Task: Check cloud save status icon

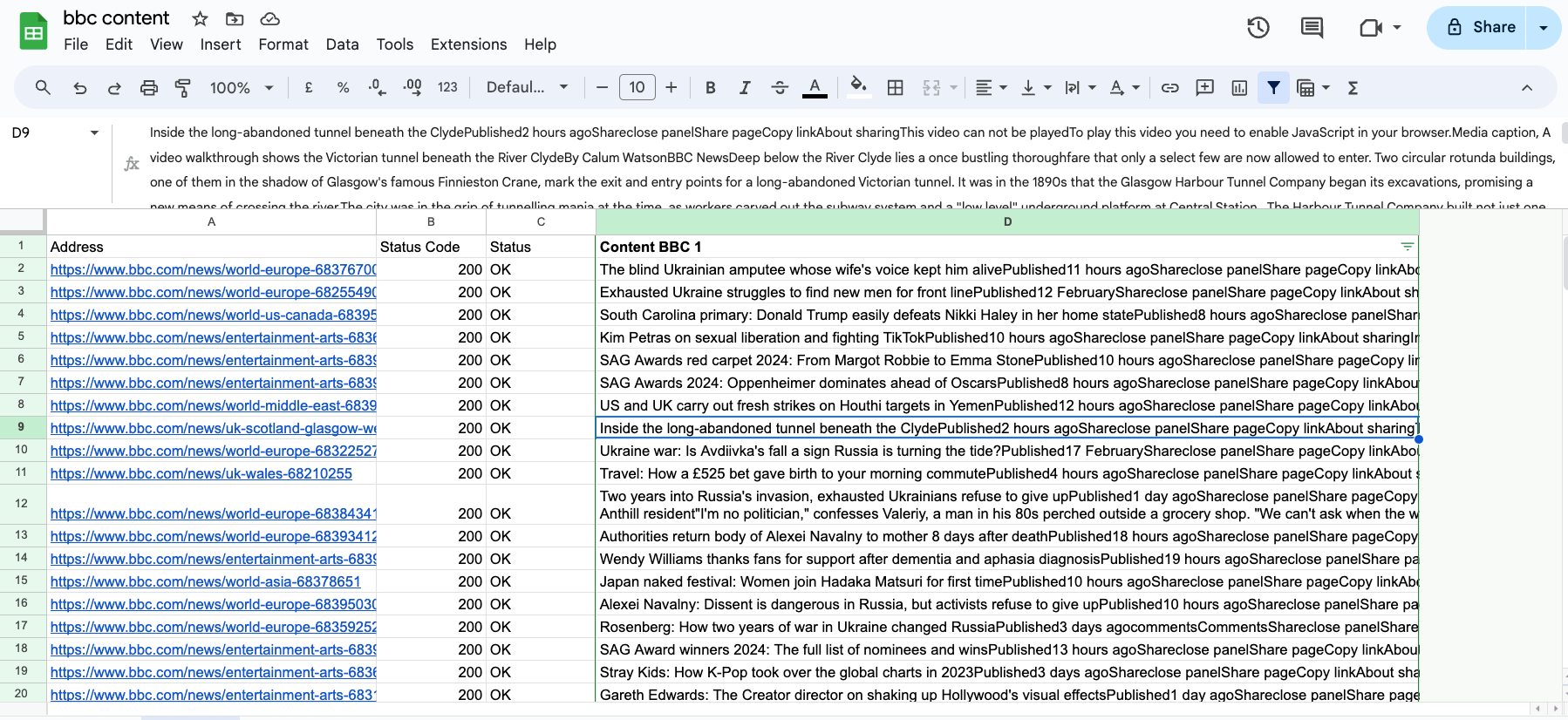Action: (270, 18)
